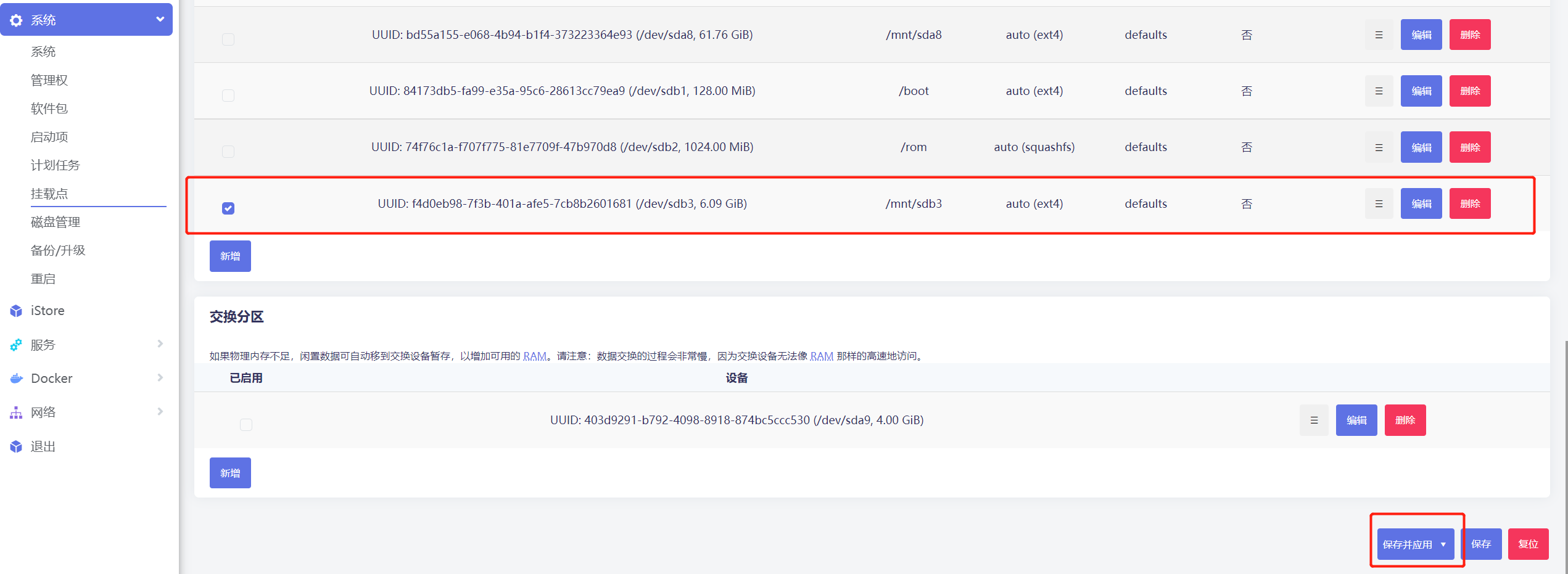Click the 保存 button

(1481, 544)
